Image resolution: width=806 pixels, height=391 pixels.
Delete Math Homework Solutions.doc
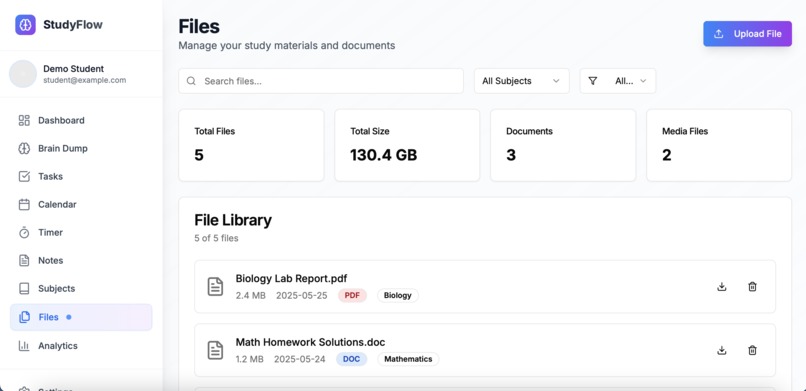pyautogui.click(x=752, y=350)
